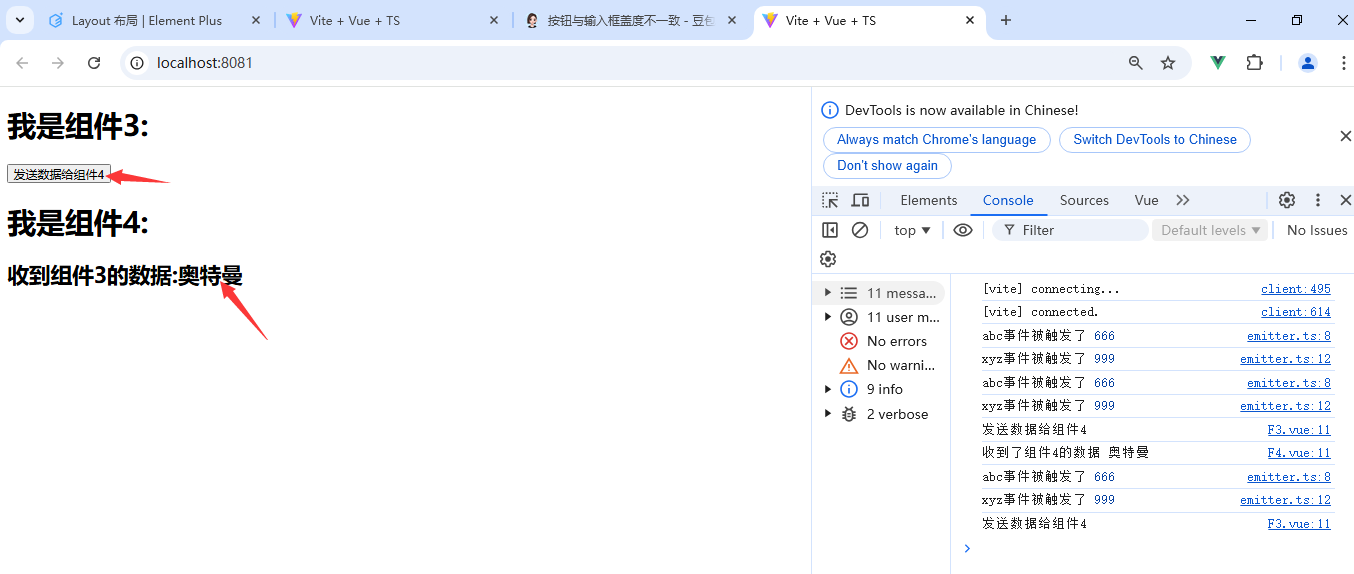Click the browser forward arrow
The height and width of the screenshot is (574, 1354).
coord(58,63)
